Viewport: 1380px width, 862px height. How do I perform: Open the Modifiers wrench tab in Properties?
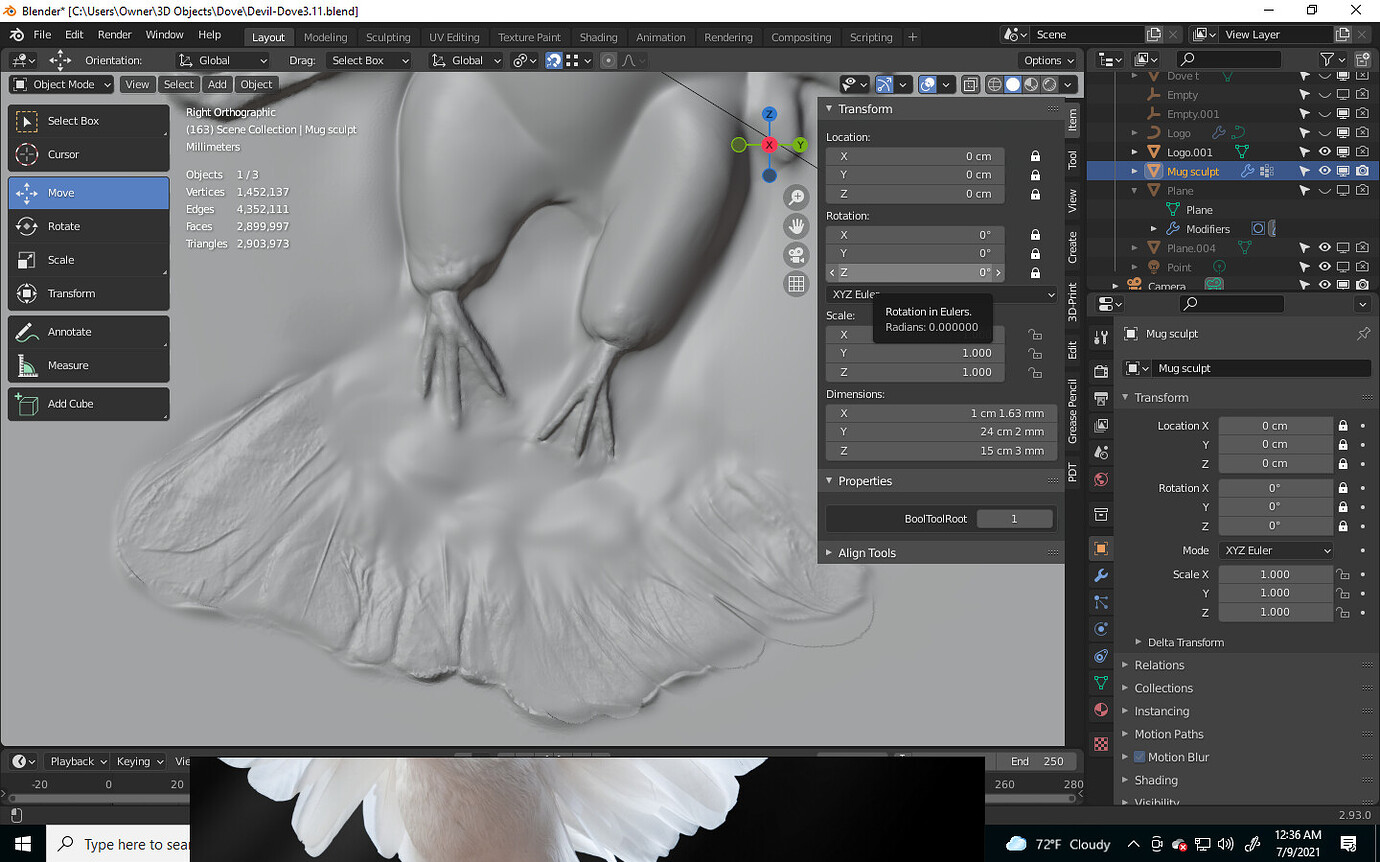click(1101, 575)
